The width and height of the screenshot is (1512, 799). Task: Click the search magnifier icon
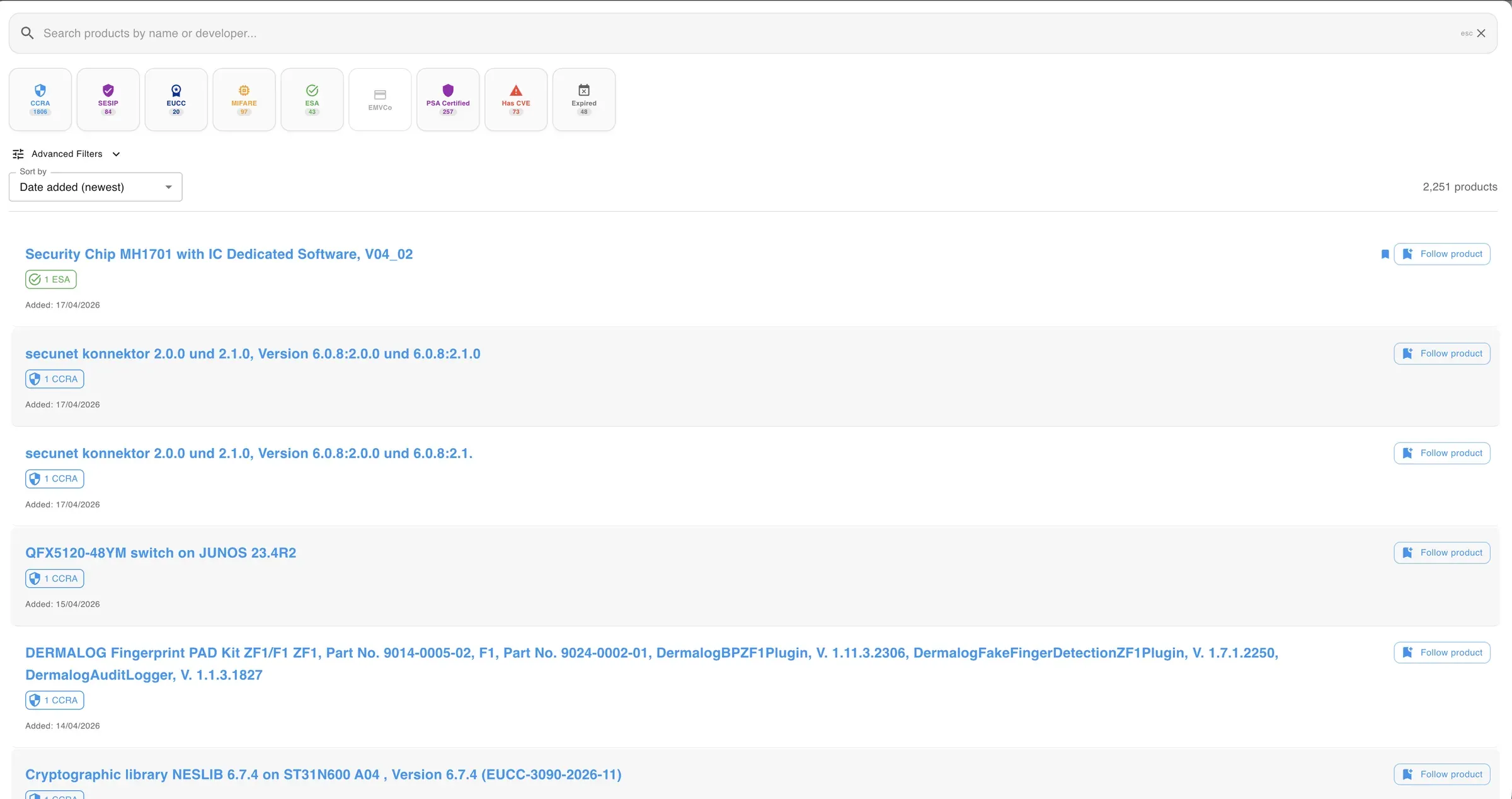[x=27, y=33]
